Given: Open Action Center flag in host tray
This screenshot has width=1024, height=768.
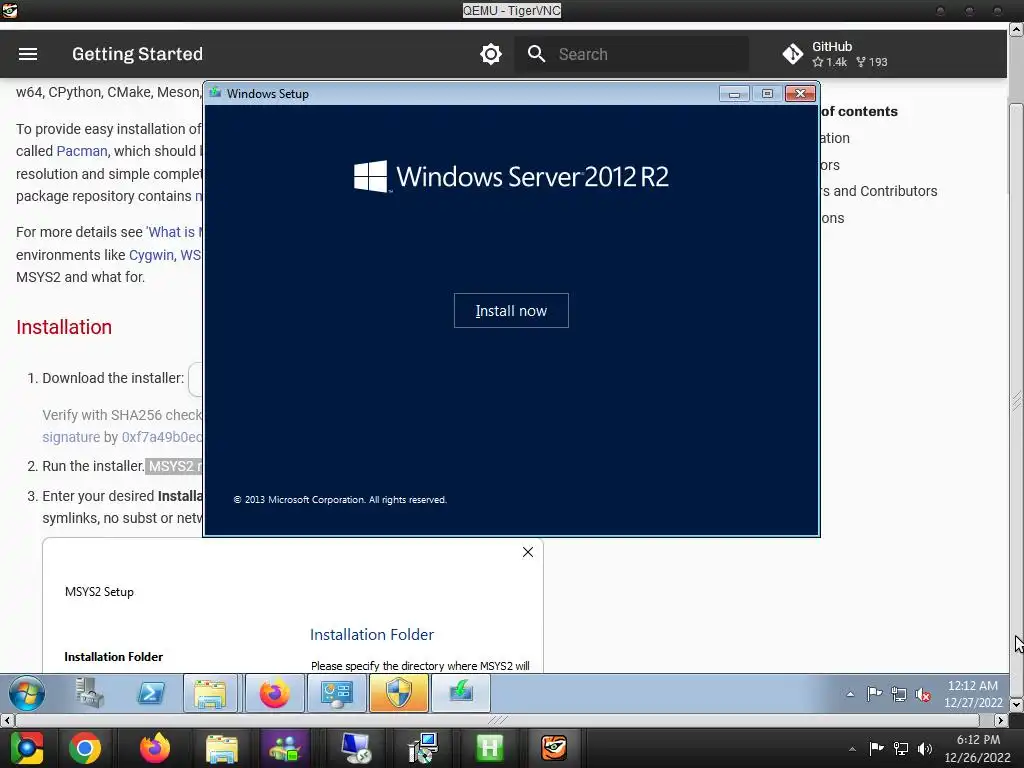Looking at the screenshot, I should (x=876, y=748).
